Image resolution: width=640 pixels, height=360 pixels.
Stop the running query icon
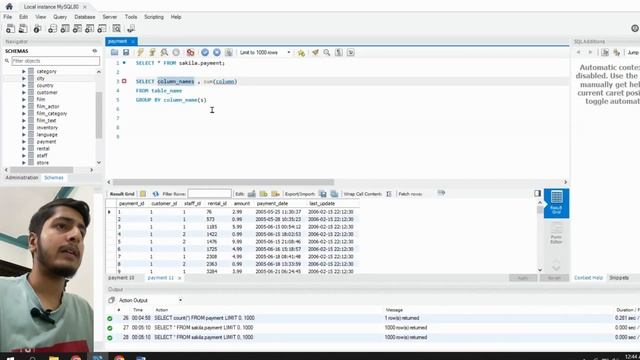click(x=176, y=52)
